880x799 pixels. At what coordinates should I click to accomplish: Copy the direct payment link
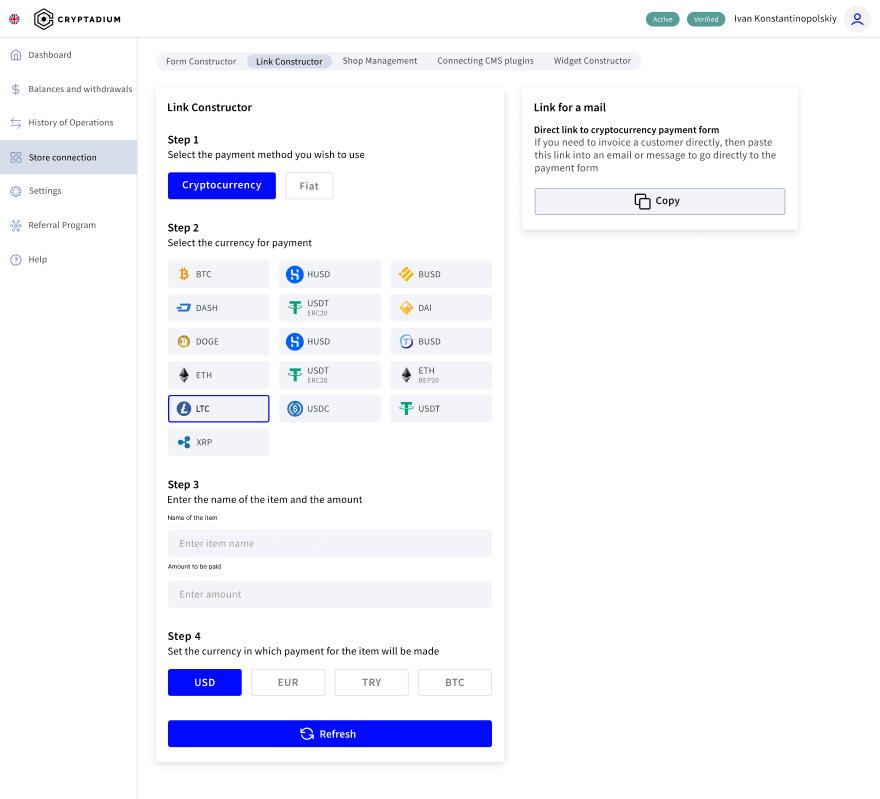[x=659, y=201]
